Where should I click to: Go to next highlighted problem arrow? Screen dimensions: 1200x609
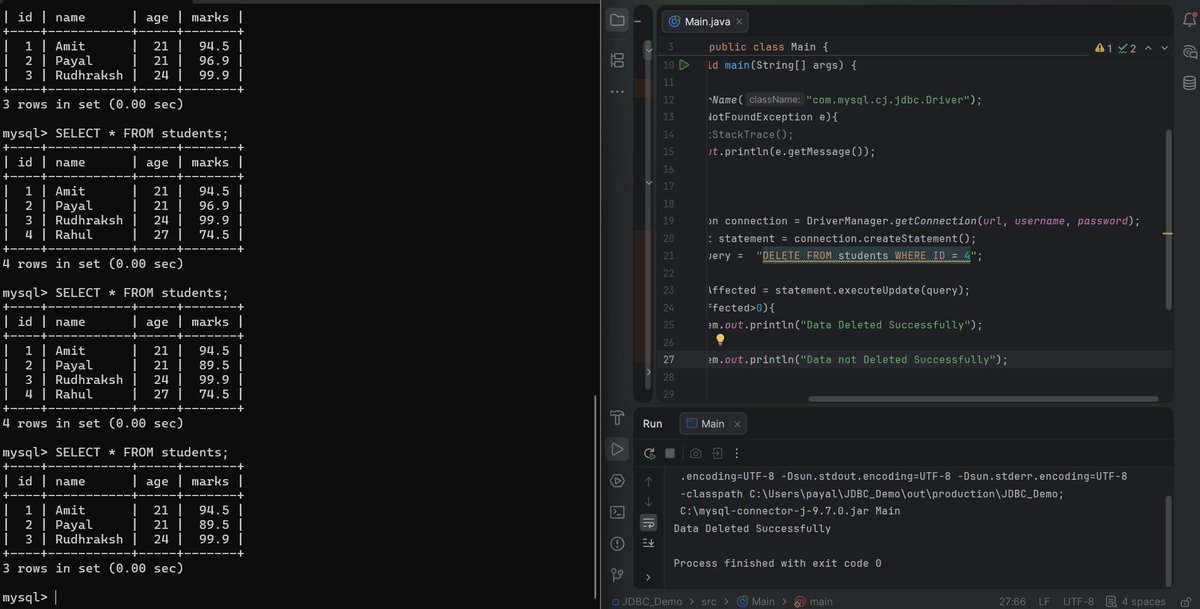coord(1164,47)
